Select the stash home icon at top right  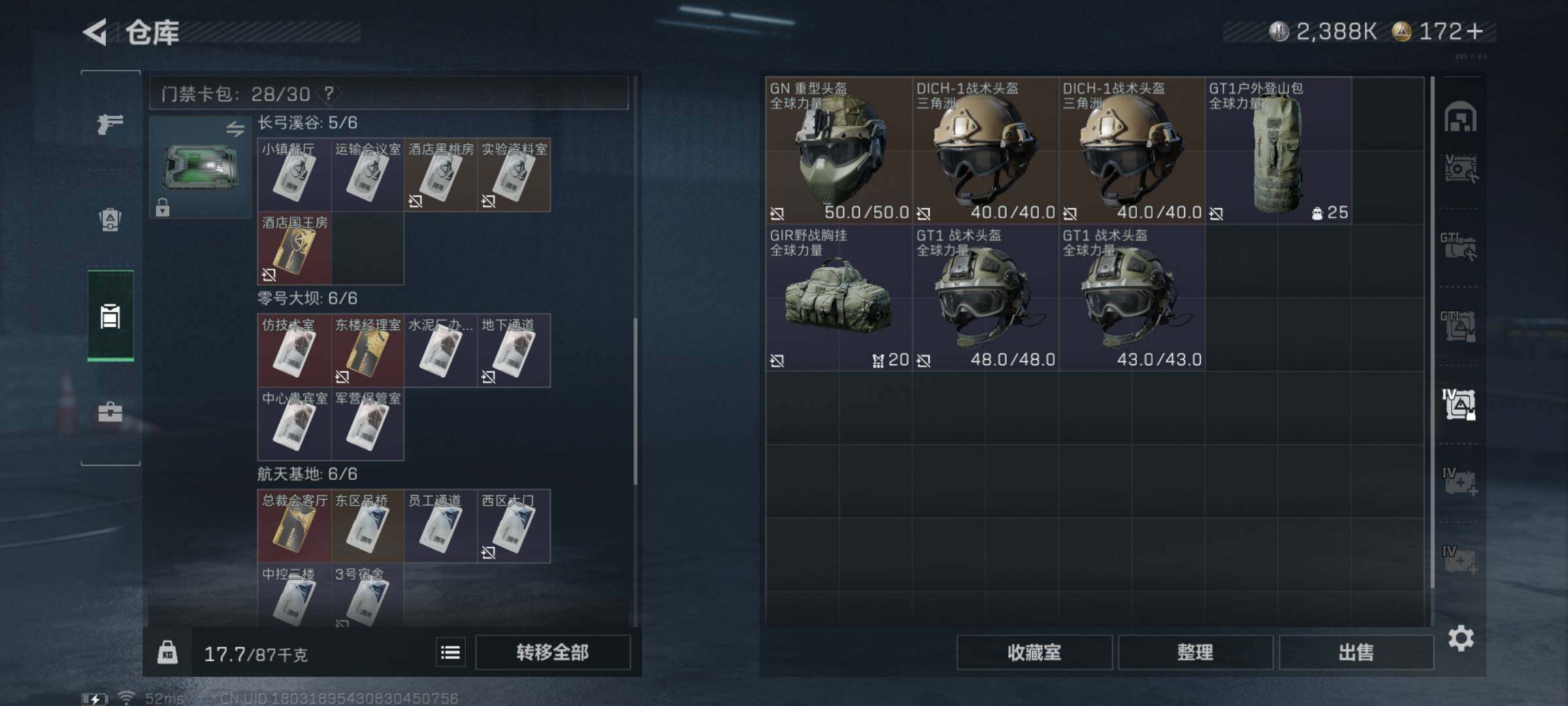[1460, 116]
